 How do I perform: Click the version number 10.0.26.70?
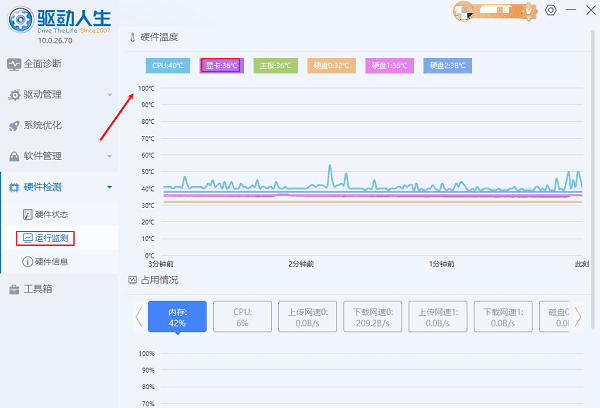55,41
